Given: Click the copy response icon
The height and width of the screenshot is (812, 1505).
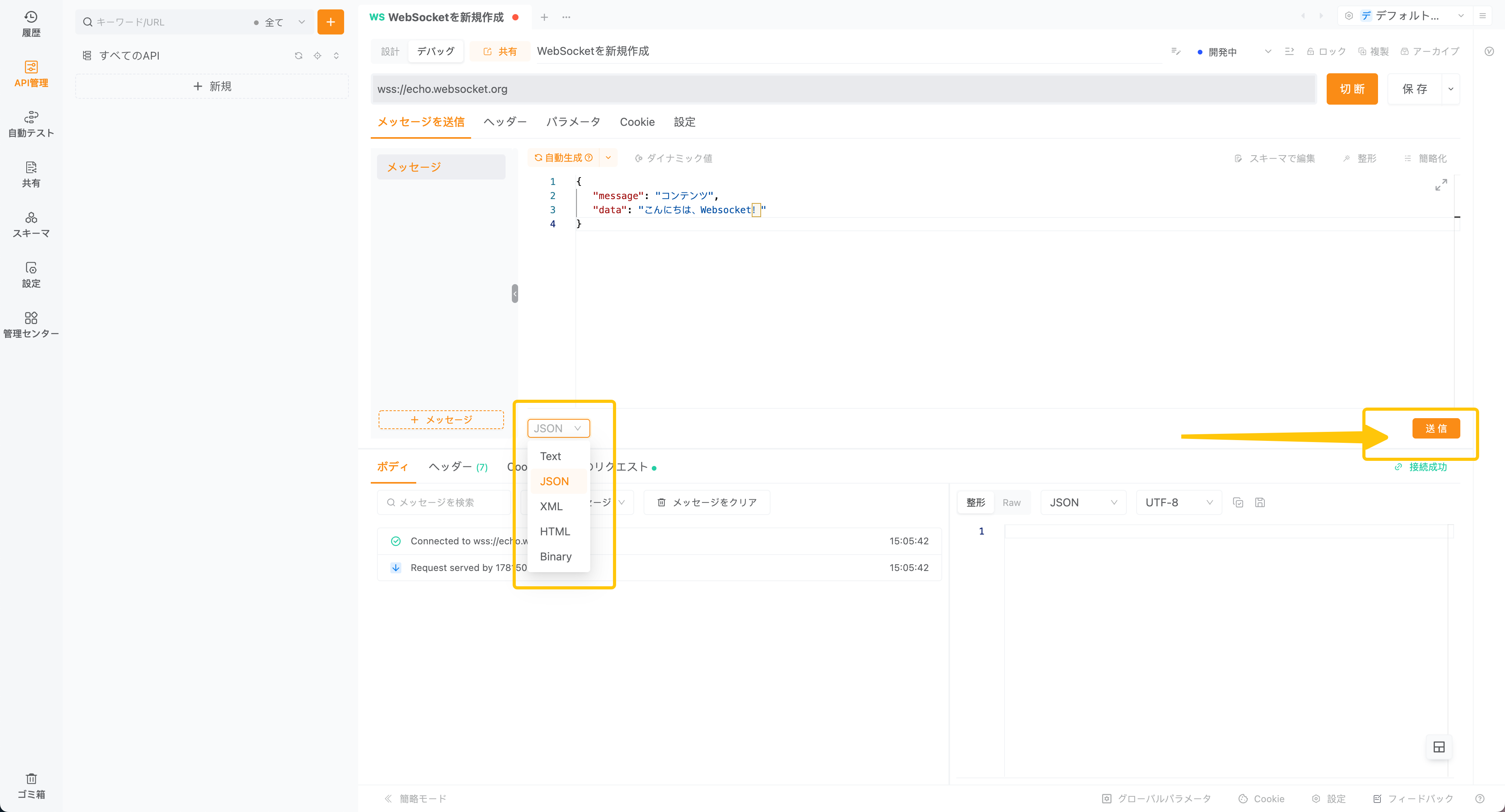Looking at the screenshot, I should coord(1238,502).
